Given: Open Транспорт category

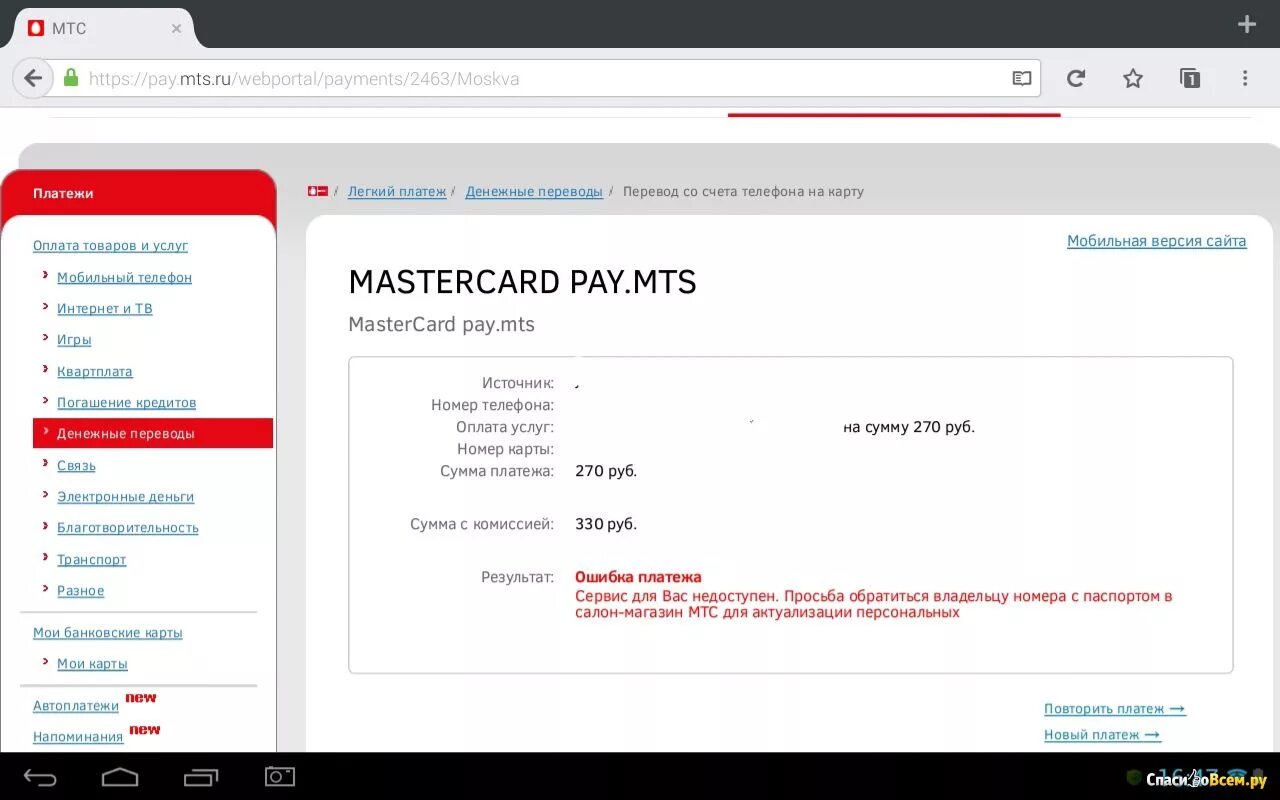Looking at the screenshot, I should click(x=92, y=559).
